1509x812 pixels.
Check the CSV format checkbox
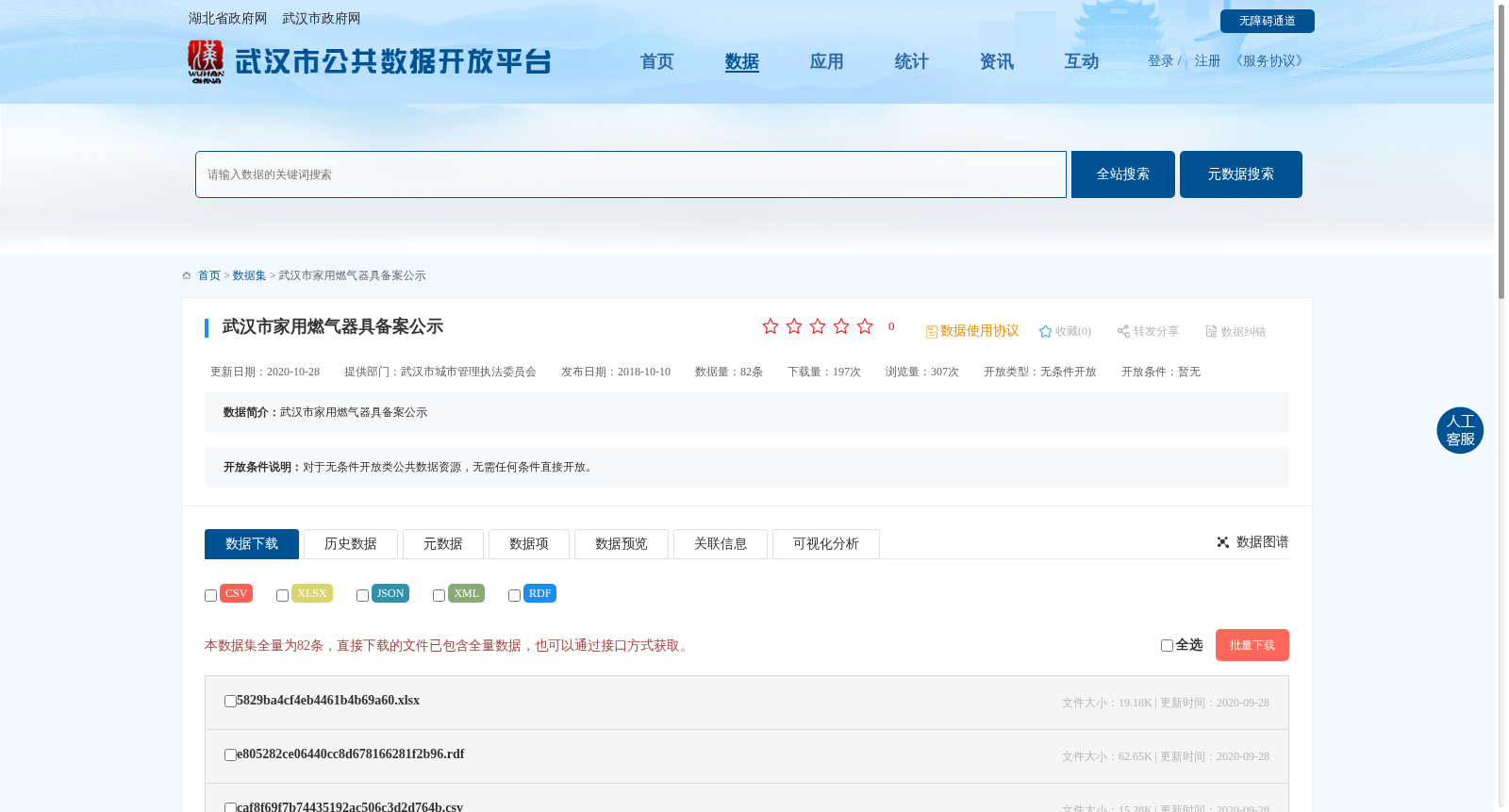click(x=210, y=596)
